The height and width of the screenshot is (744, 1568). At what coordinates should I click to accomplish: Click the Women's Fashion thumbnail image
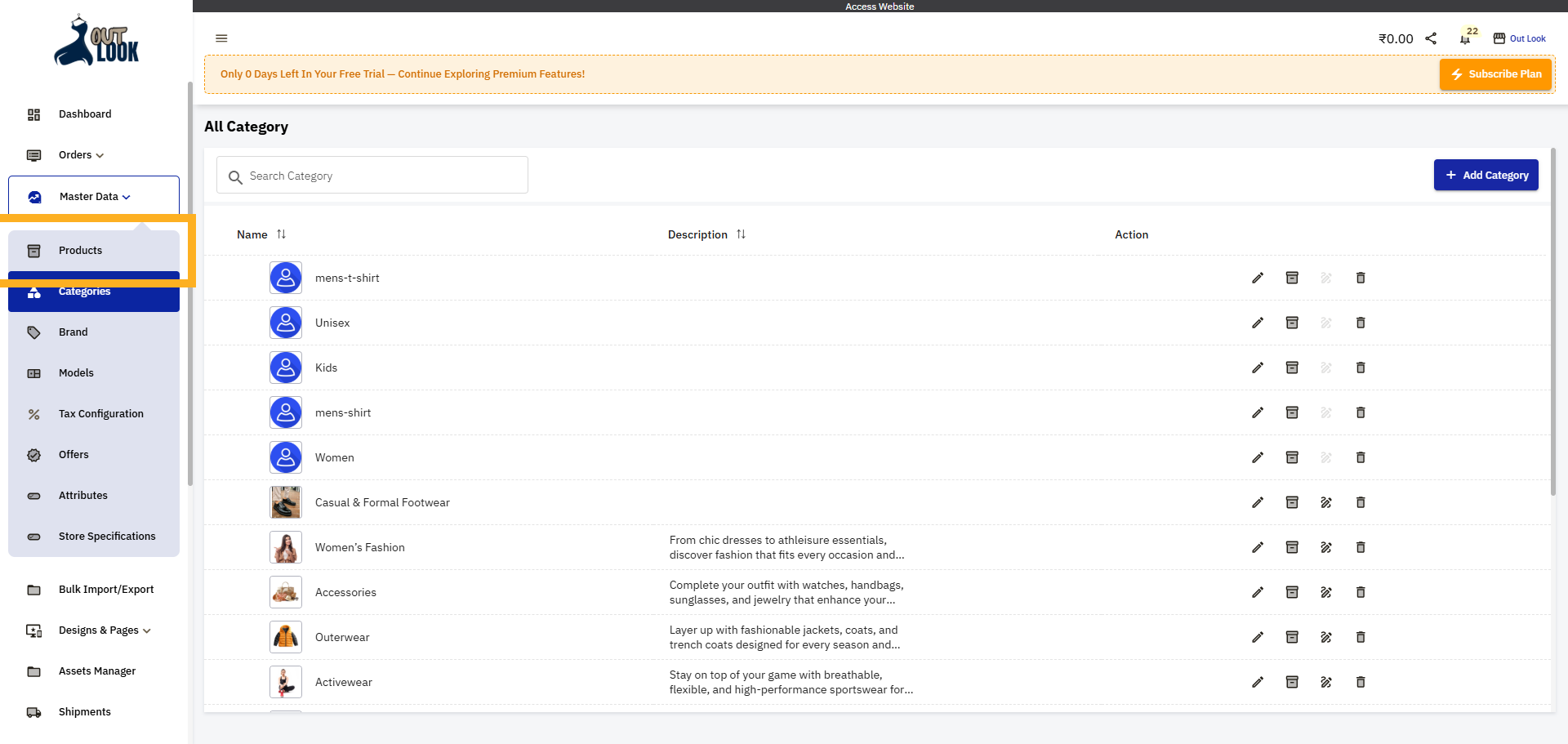pos(285,547)
